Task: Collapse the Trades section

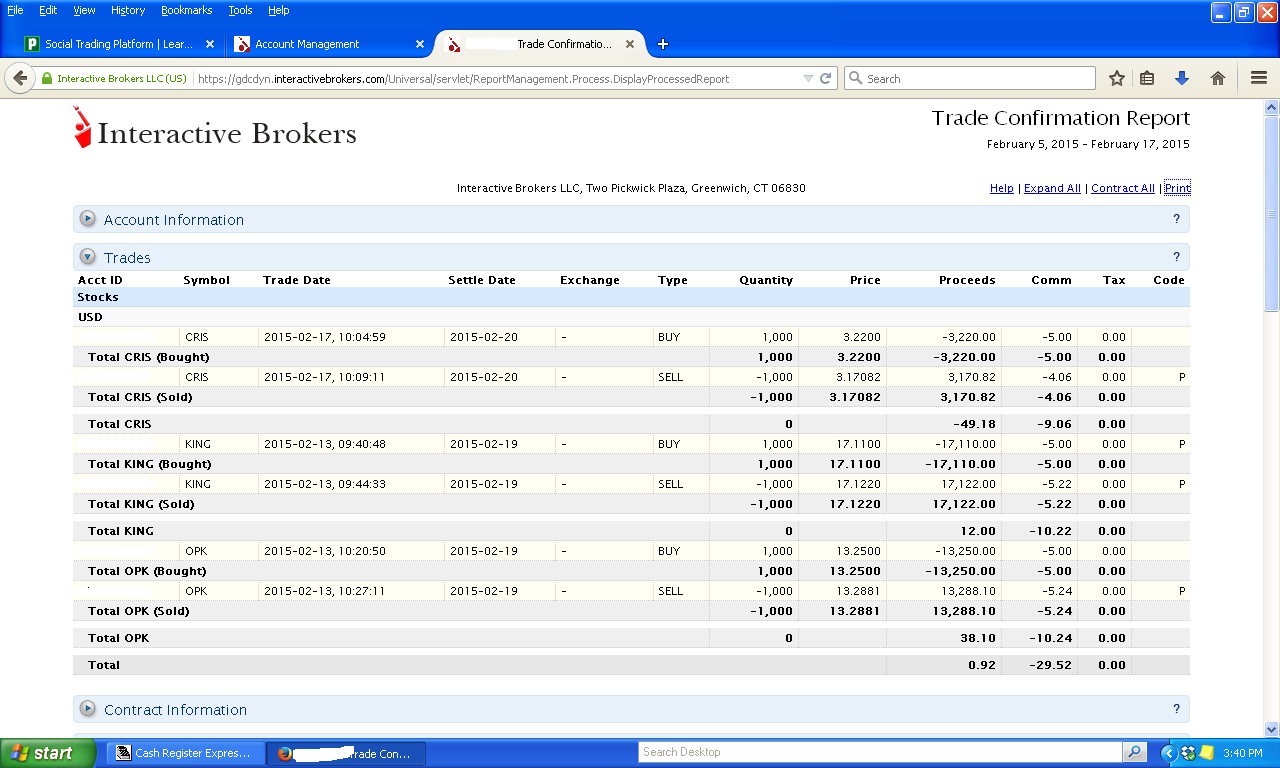Action: pos(87,257)
